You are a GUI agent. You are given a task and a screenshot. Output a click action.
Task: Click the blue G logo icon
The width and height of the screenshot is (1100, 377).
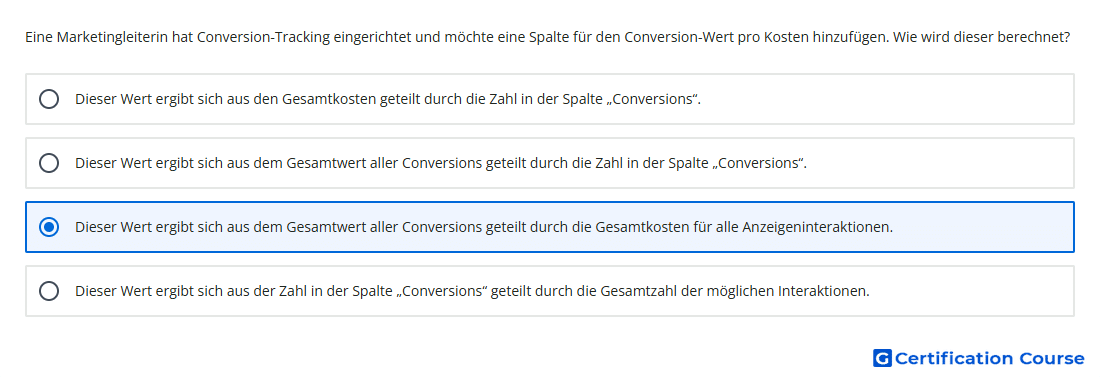882,358
